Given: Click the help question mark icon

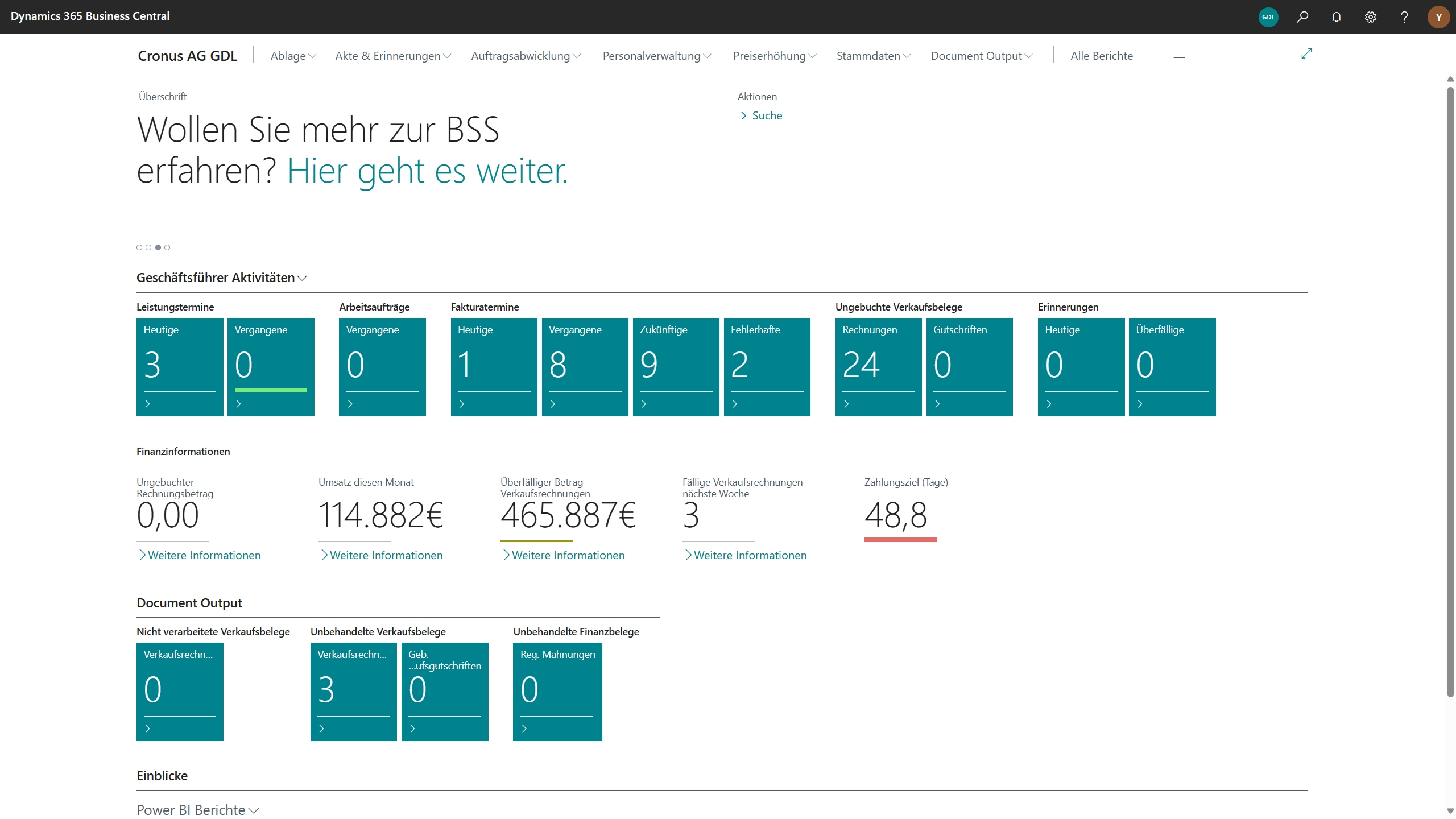Looking at the screenshot, I should coord(1404,17).
